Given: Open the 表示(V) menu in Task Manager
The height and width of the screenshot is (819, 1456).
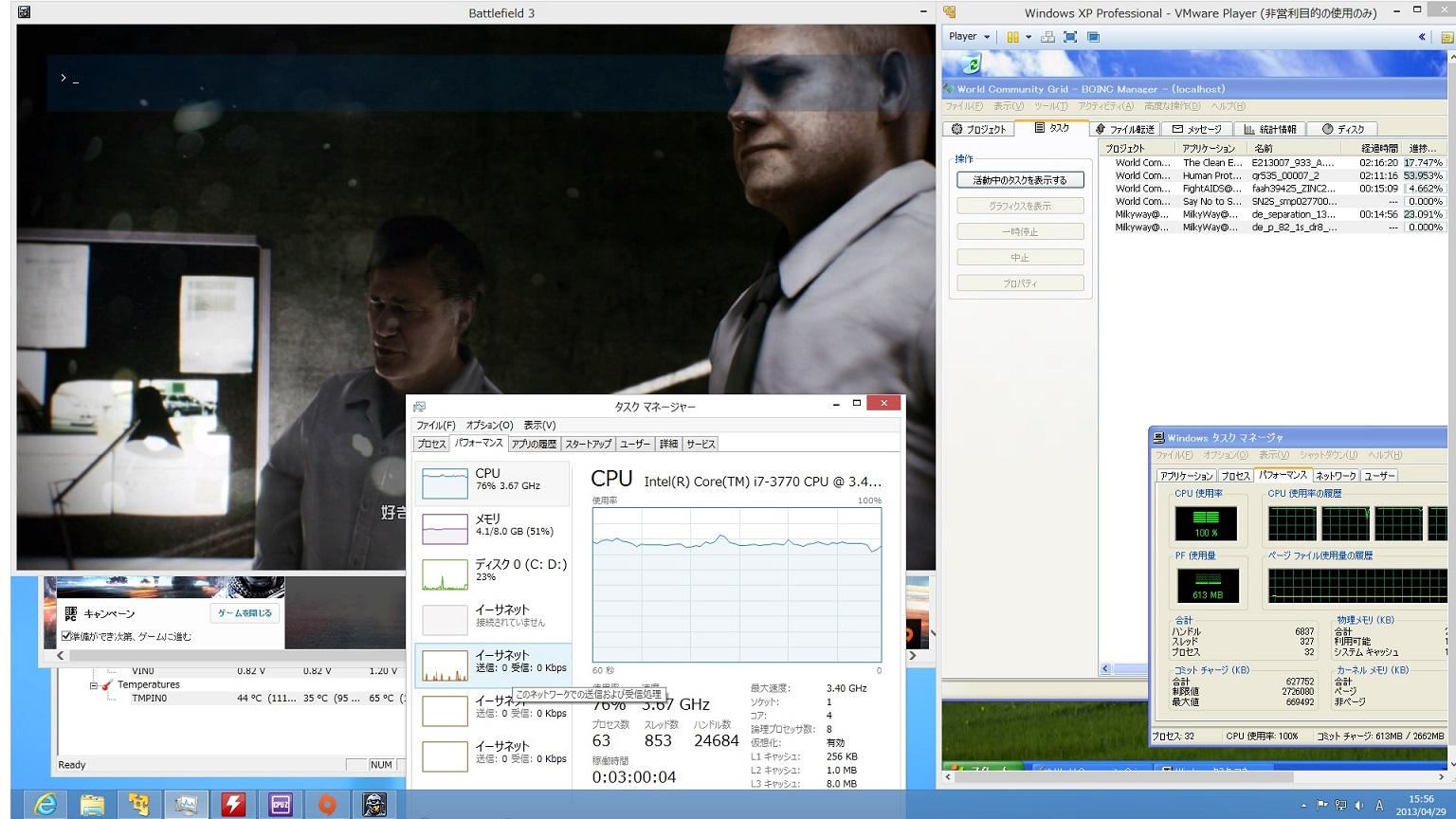Looking at the screenshot, I should coord(539,425).
